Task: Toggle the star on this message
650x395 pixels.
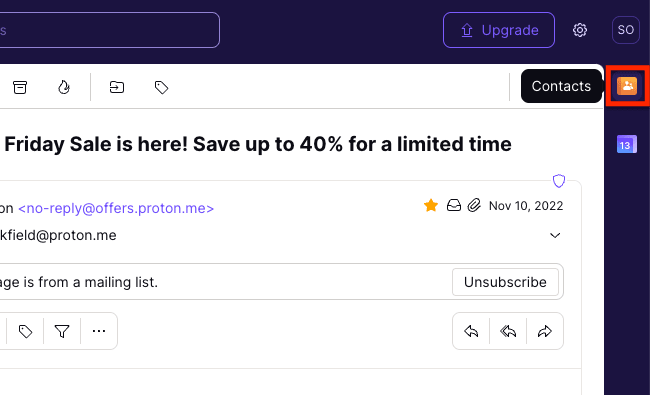Action: coord(431,206)
